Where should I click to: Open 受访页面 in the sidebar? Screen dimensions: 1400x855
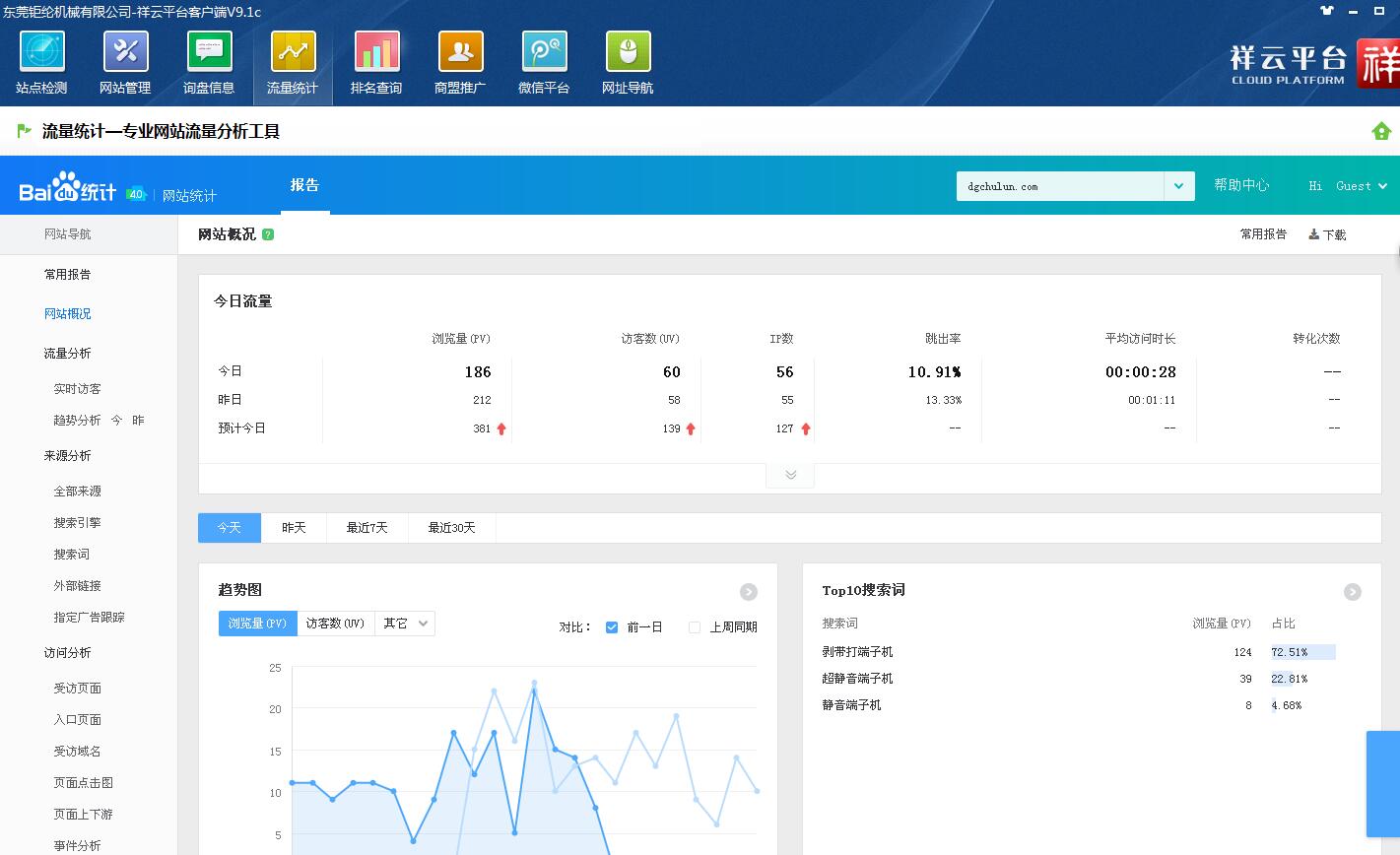77,689
